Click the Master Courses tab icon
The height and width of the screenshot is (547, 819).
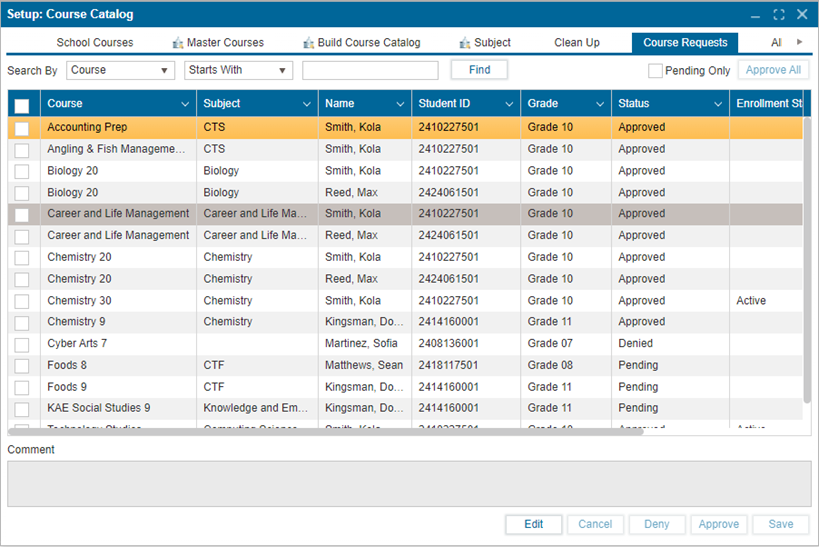178,43
